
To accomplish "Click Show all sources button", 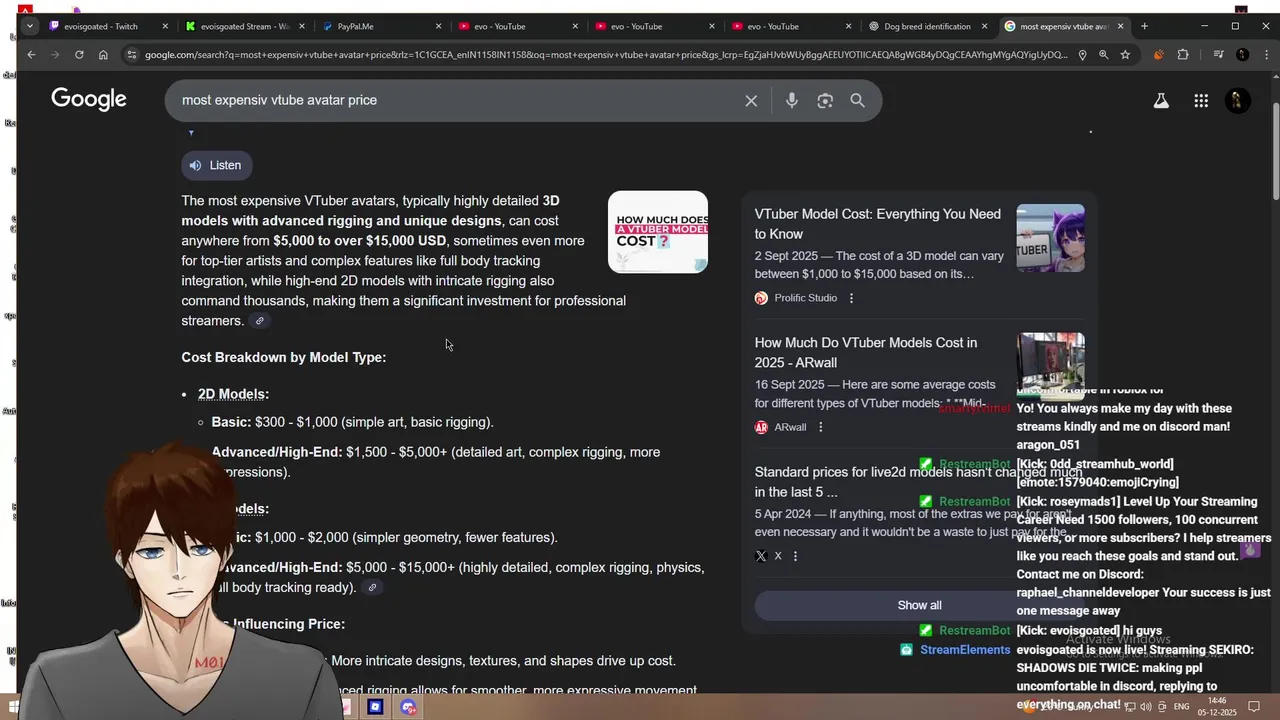I will 919,605.
